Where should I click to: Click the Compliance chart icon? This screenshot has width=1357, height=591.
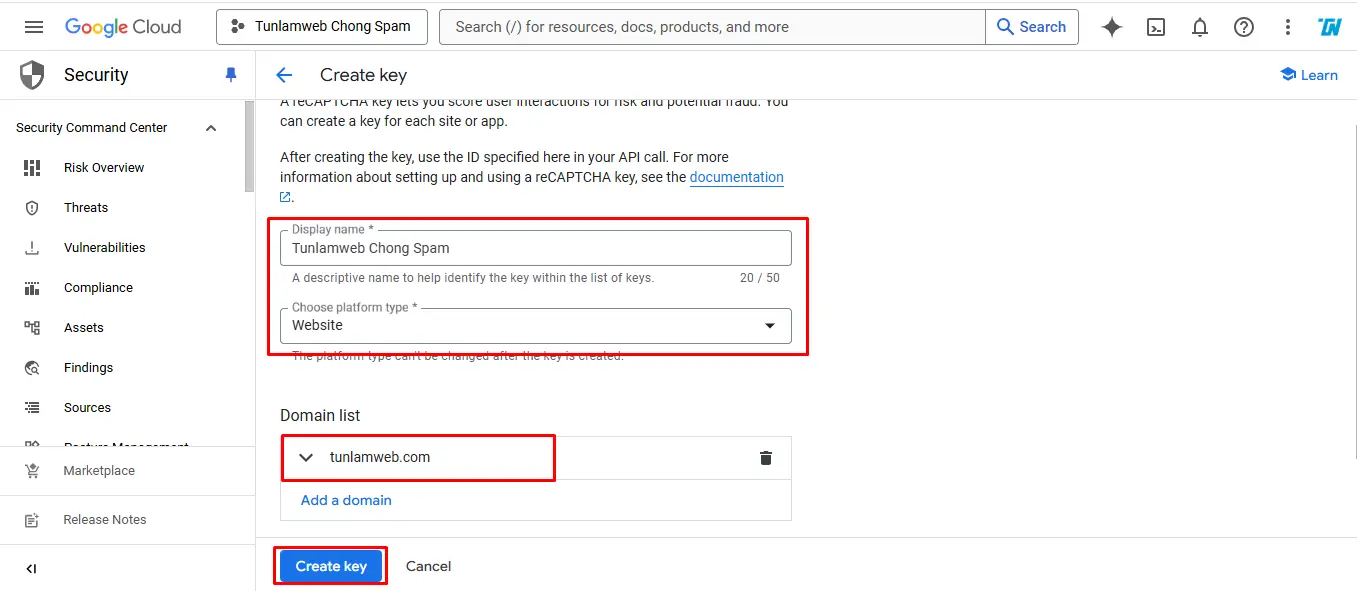click(x=32, y=288)
